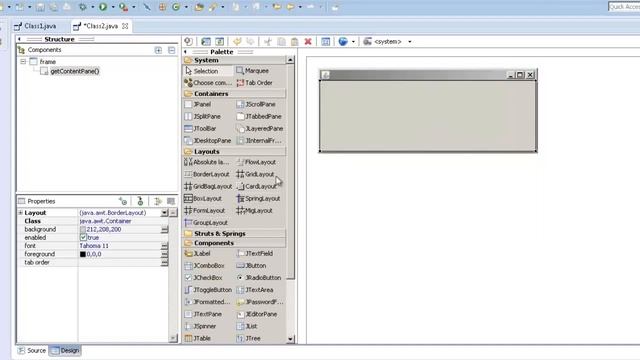
Task: Choose JToolBar in Palette
Action: (x=200, y=128)
